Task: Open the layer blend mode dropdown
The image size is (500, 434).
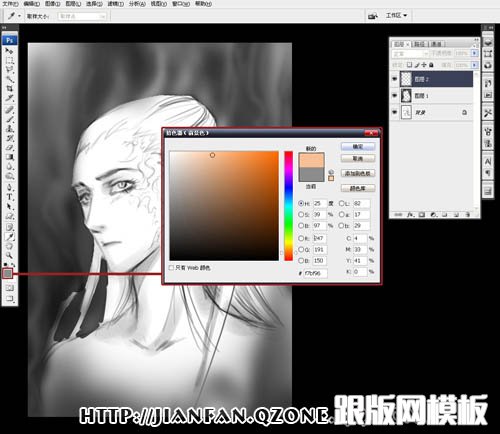Action: click(411, 54)
